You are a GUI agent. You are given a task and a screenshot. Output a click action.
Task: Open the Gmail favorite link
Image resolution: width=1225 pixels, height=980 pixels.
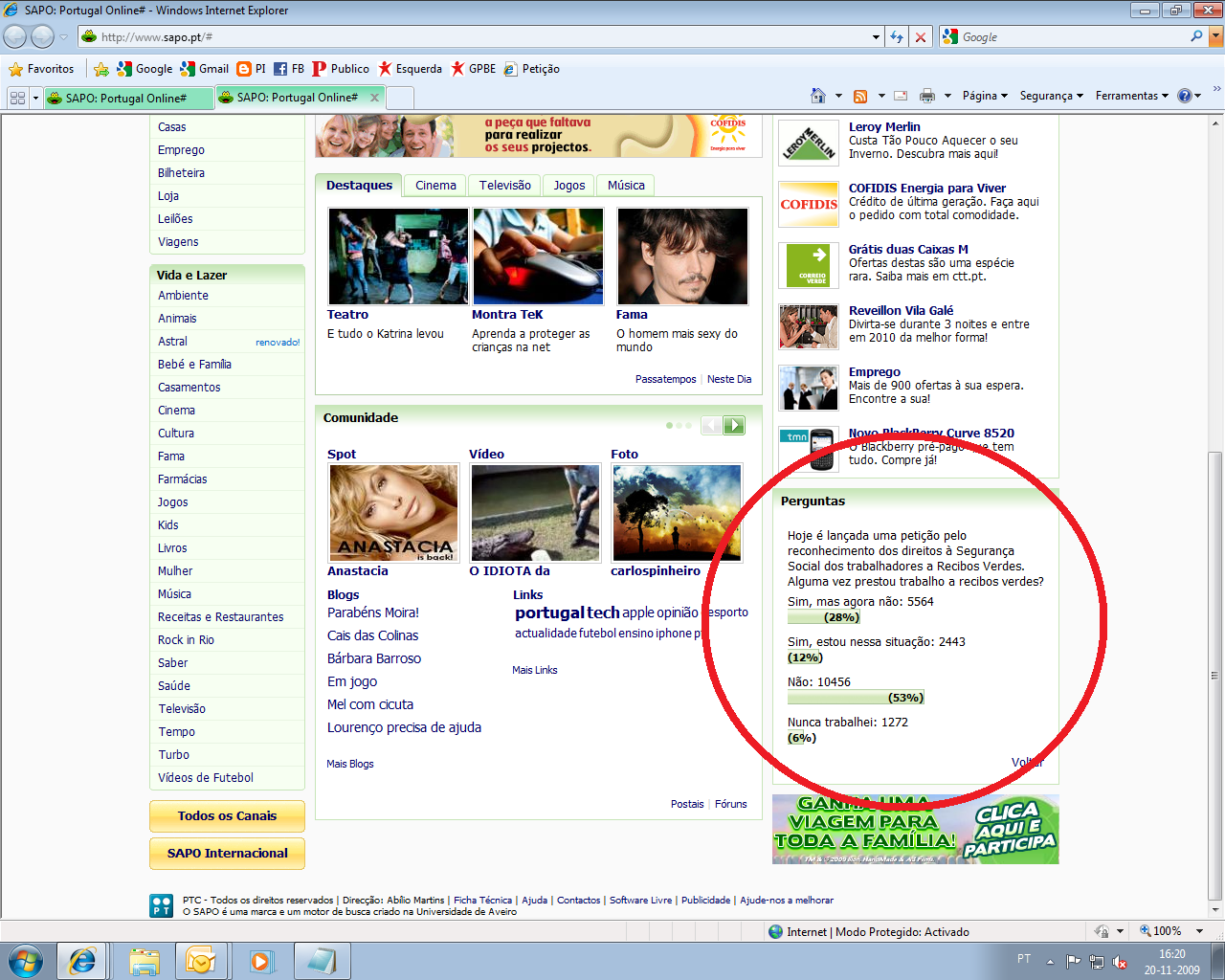[205, 69]
